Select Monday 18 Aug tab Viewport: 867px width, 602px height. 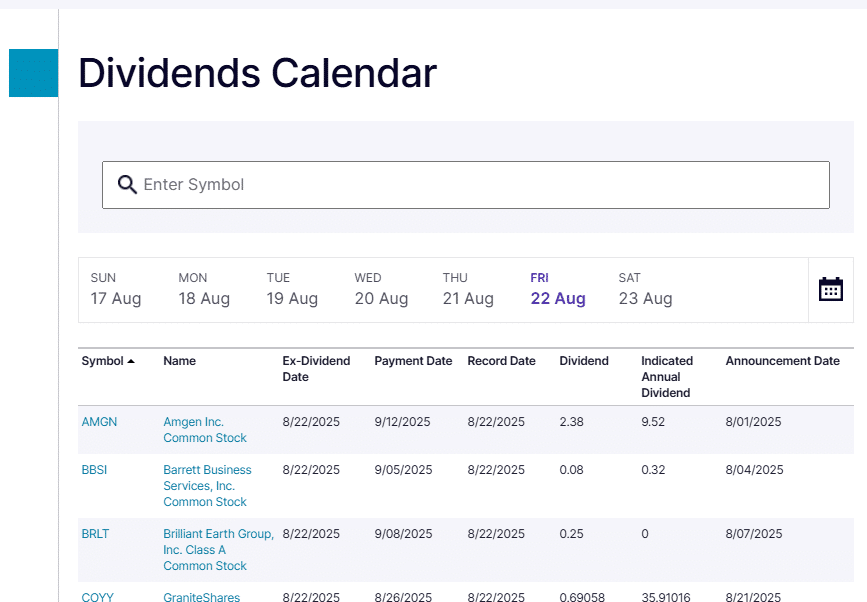[x=204, y=289]
